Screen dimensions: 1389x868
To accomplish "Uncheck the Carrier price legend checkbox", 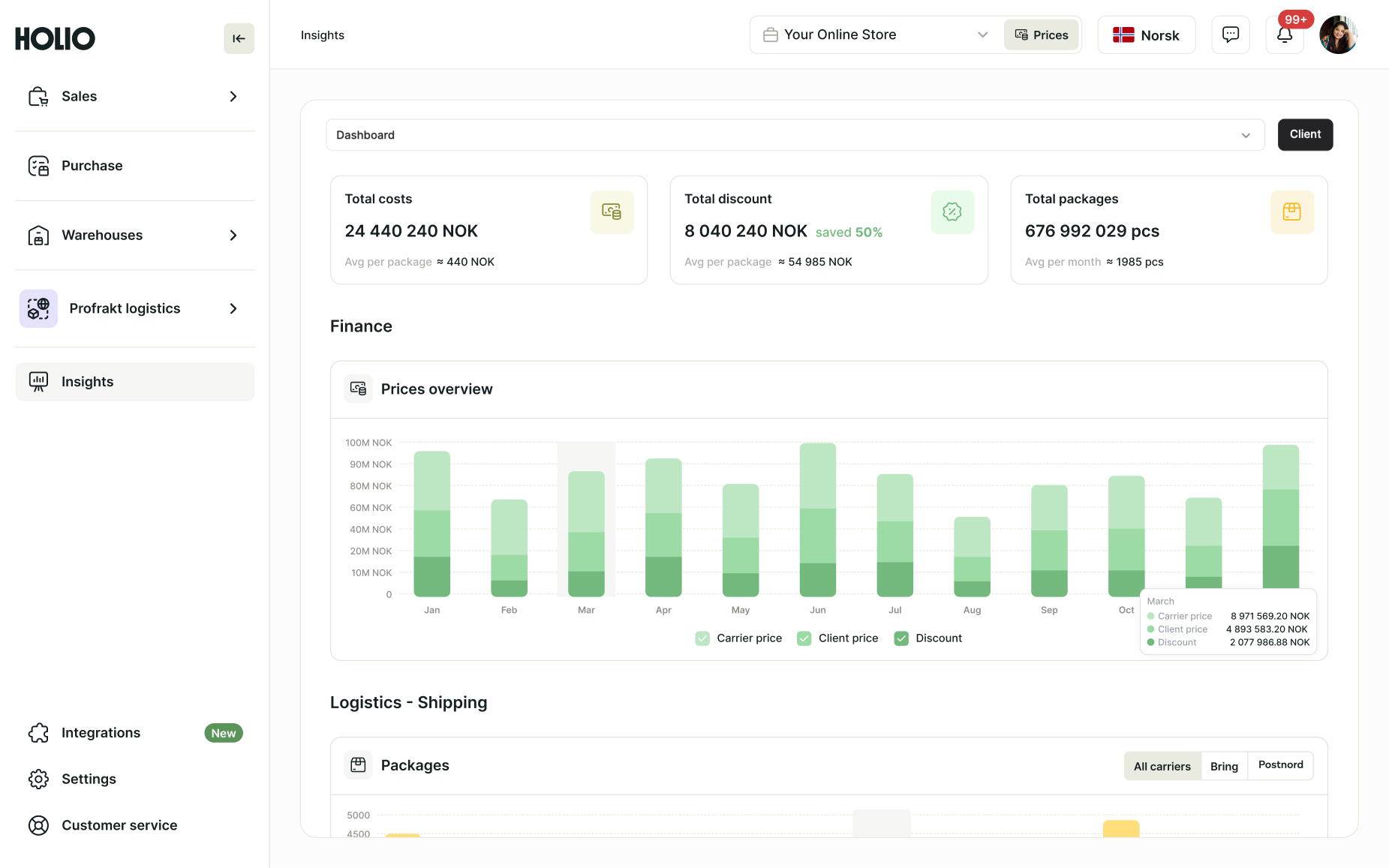I will tap(702, 638).
